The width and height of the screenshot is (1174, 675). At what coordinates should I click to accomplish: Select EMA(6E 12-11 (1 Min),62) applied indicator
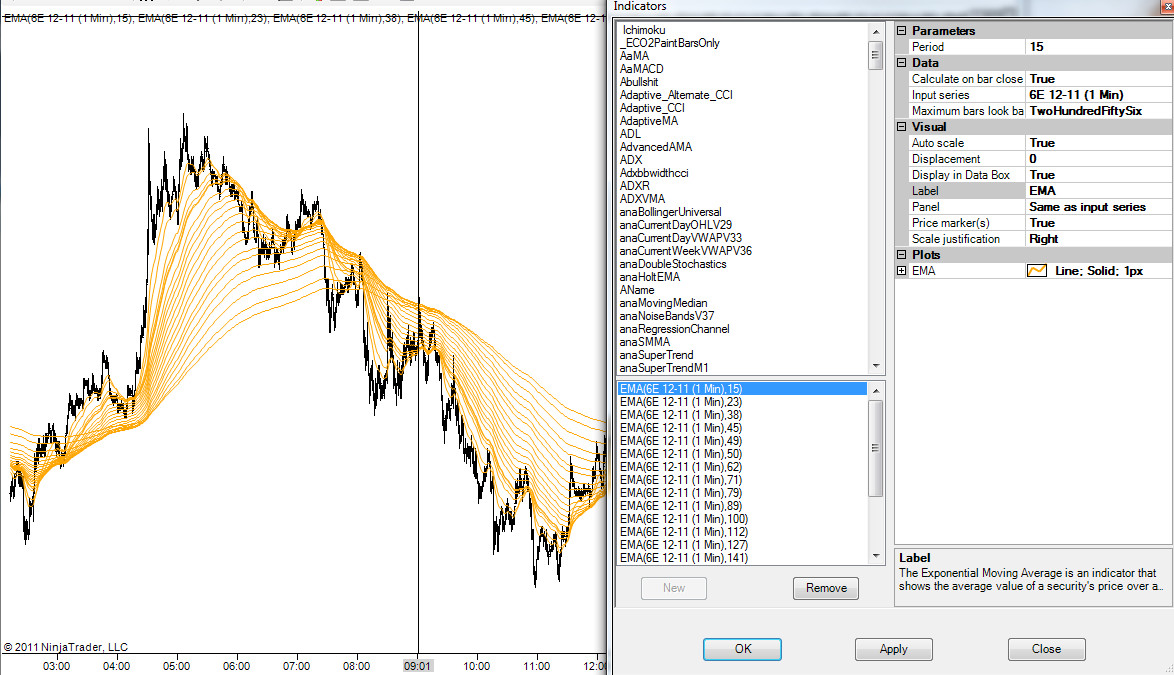(681, 467)
